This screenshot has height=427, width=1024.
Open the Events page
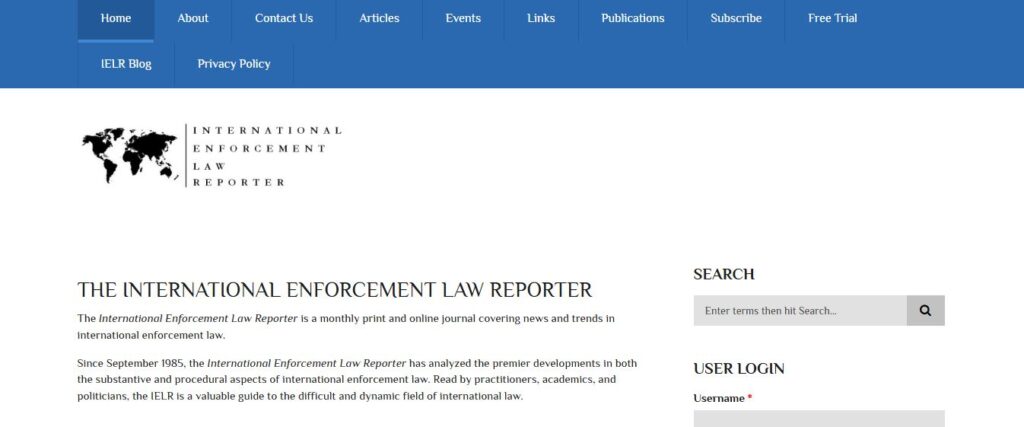(463, 18)
